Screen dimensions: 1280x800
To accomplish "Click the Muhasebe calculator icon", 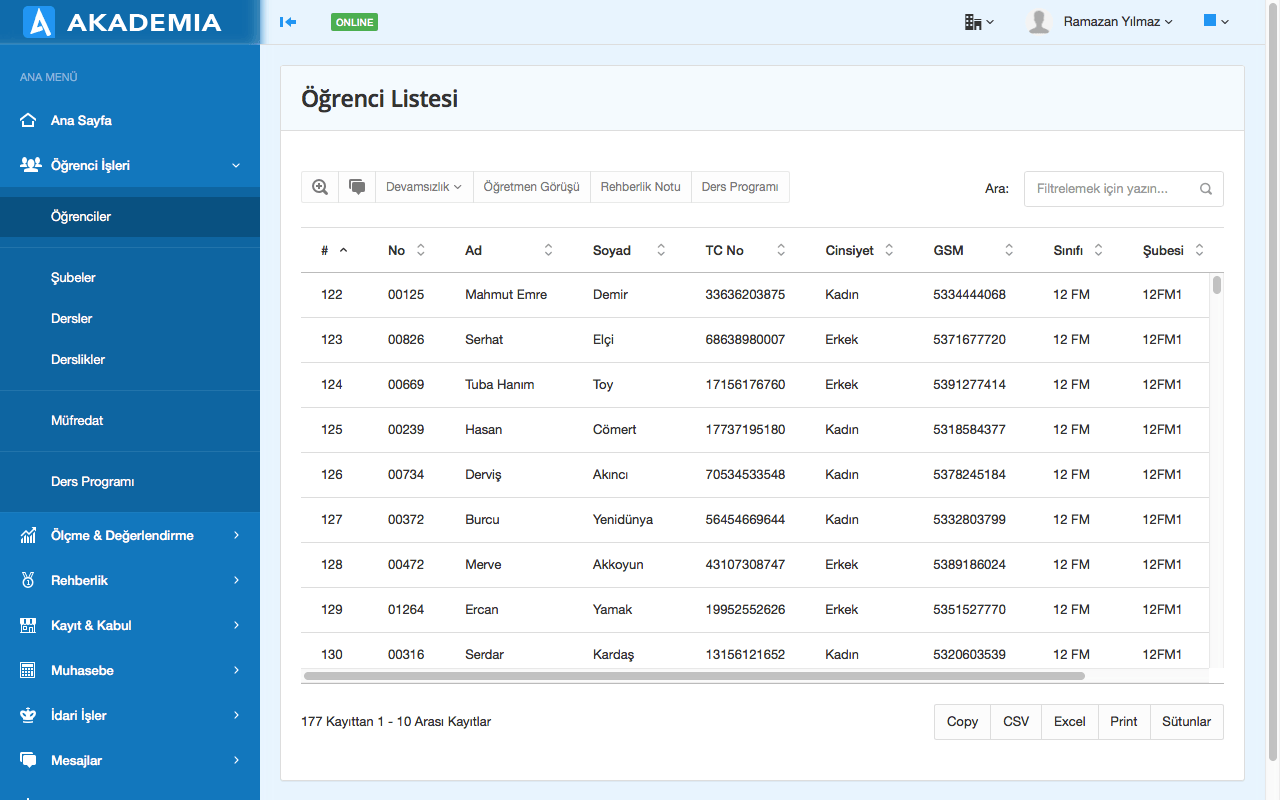I will point(29,671).
